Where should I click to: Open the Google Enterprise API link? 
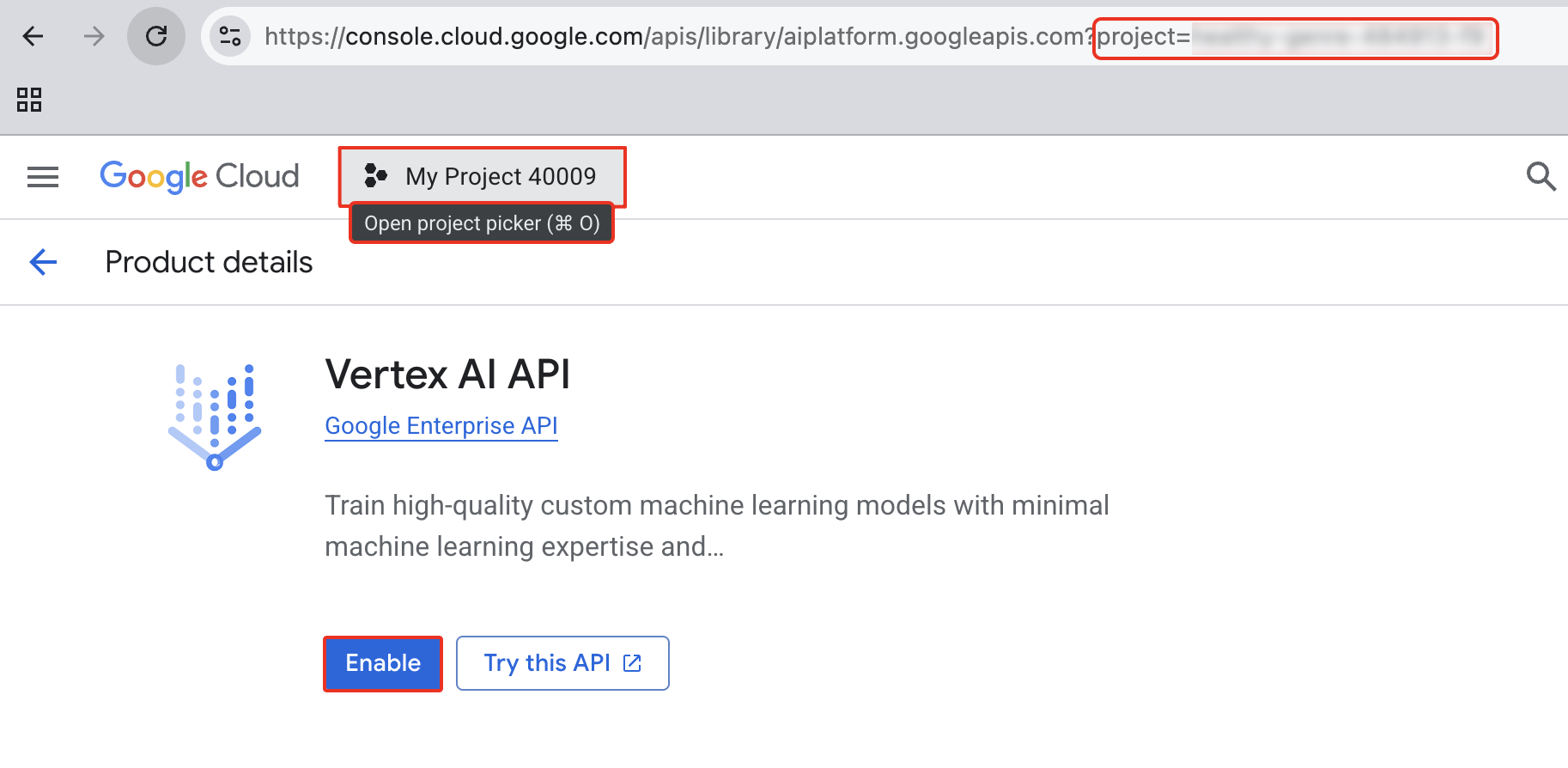(441, 426)
